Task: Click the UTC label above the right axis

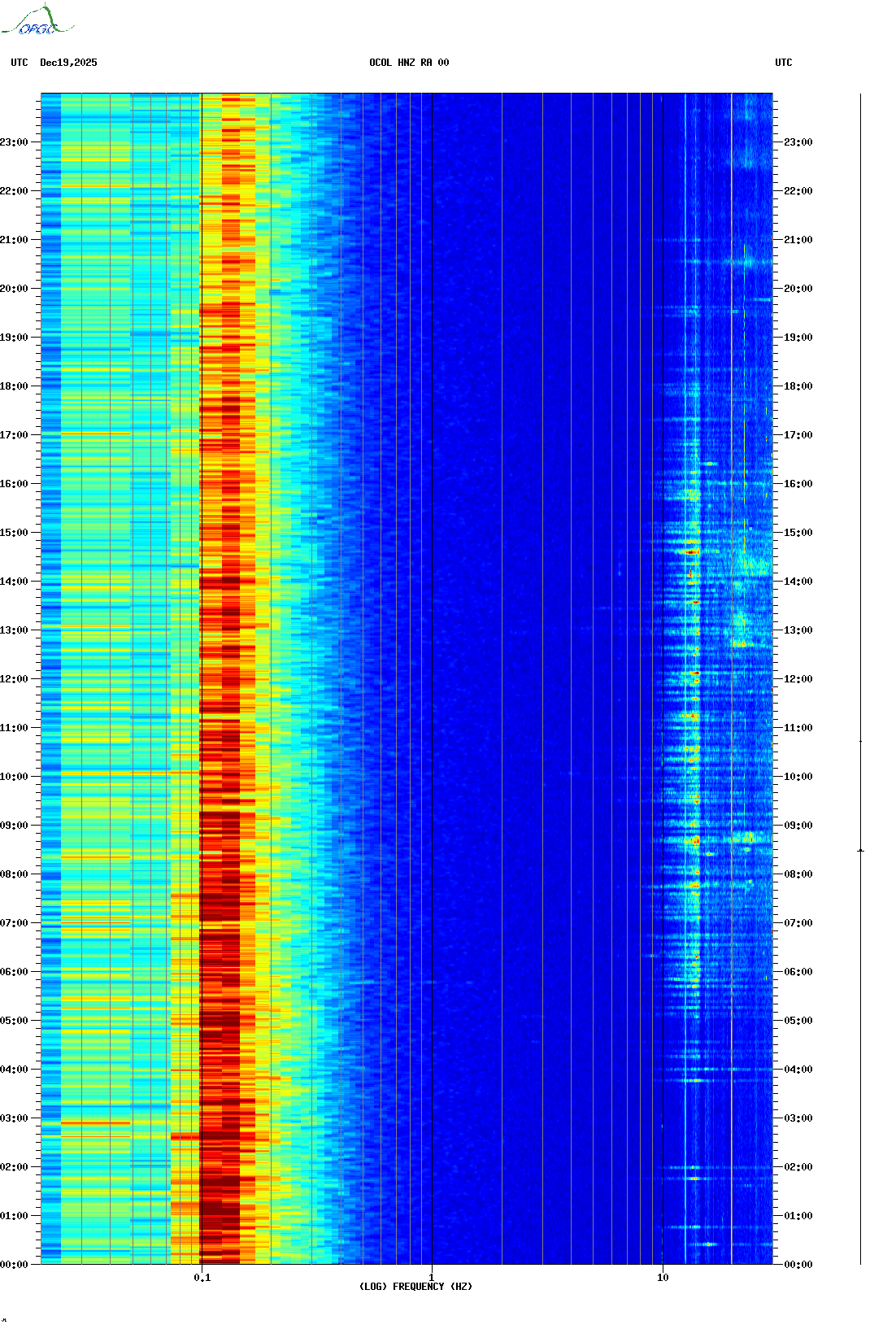Action: point(784,63)
